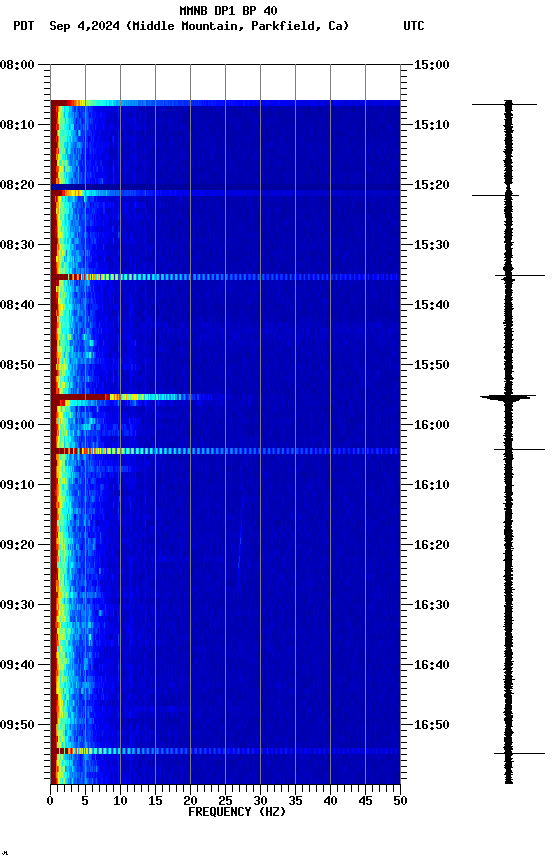Click the large seismogram spike near 15:55

tap(508, 397)
